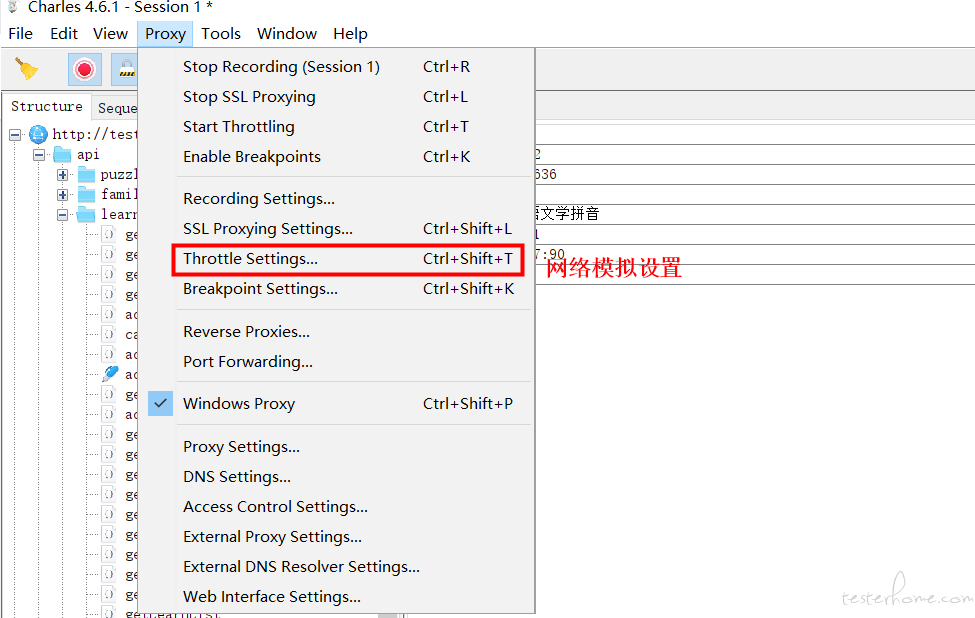Toggle the checked Windows Proxy option
The image size is (975, 618).
(x=336, y=404)
